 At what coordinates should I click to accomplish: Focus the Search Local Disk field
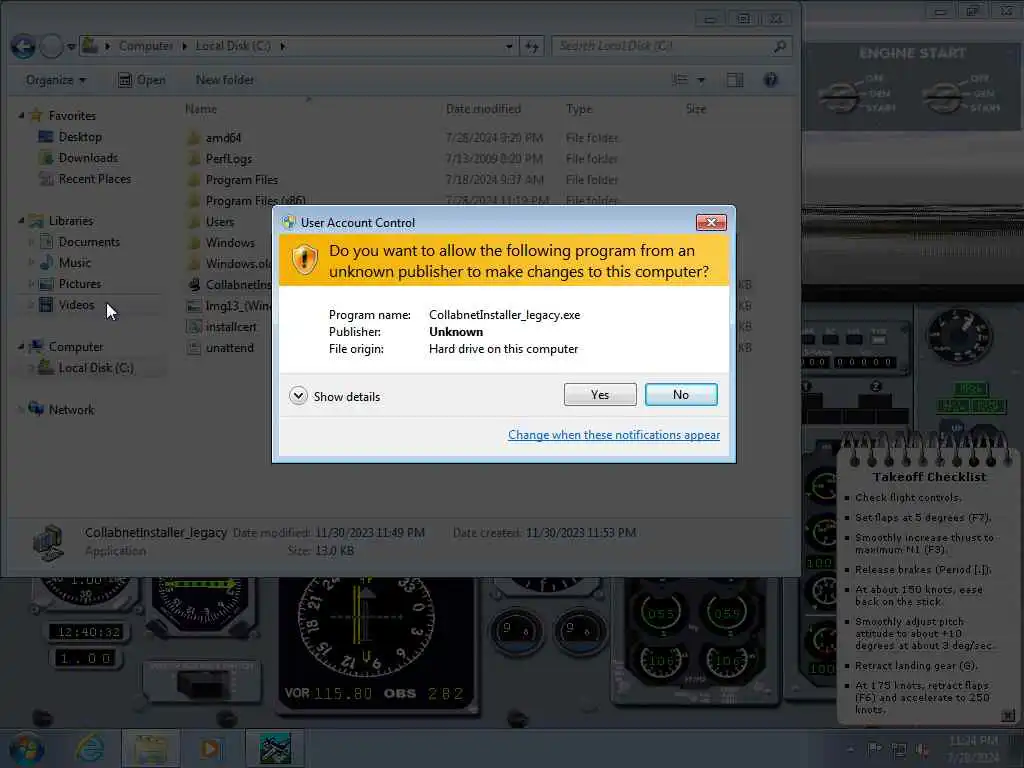671,46
